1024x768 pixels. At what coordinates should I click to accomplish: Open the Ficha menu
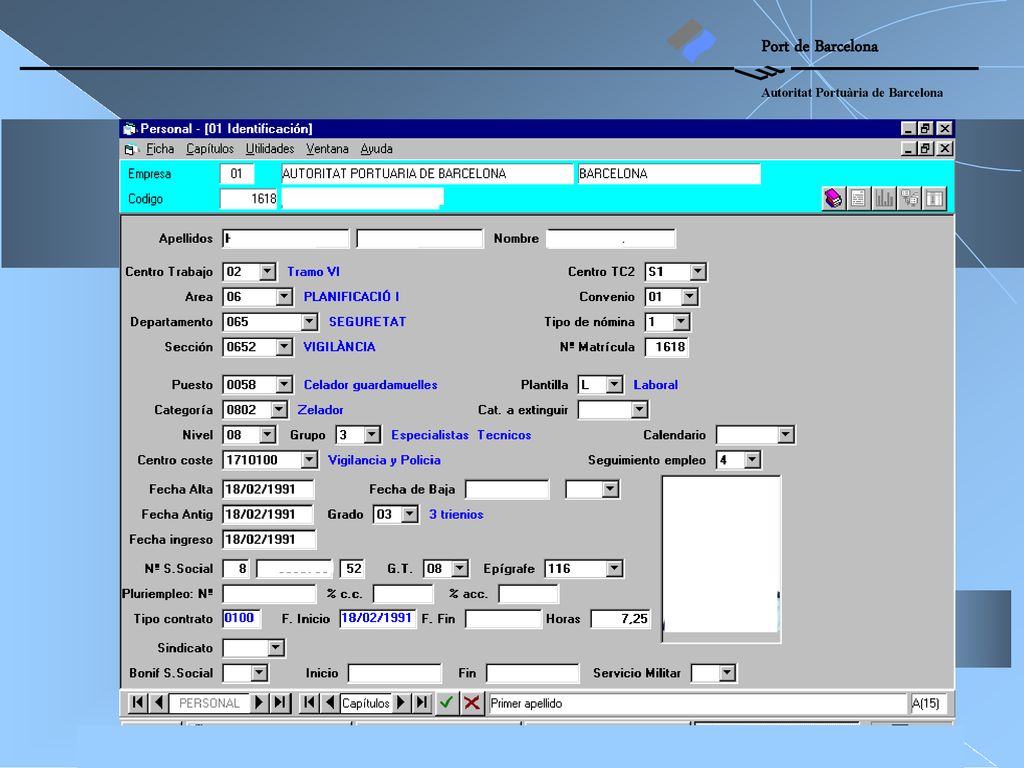pos(160,149)
